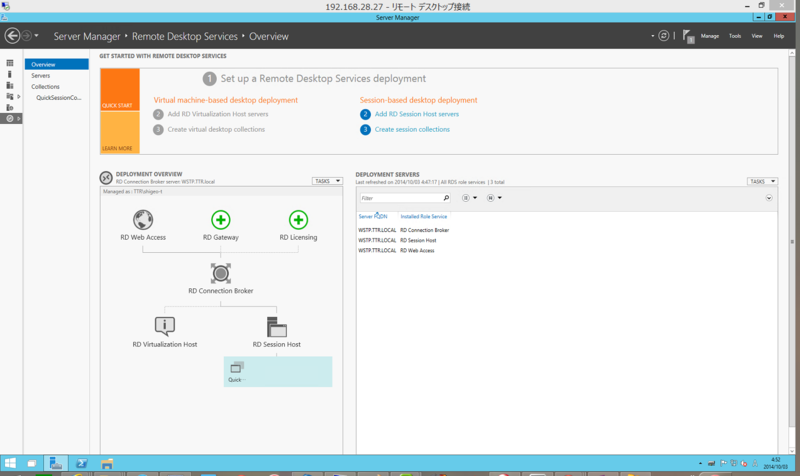Image resolution: width=800 pixels, height=476 pixels.
Task: Select the RD Connection Broker server row
Action: tap(566, 230)
